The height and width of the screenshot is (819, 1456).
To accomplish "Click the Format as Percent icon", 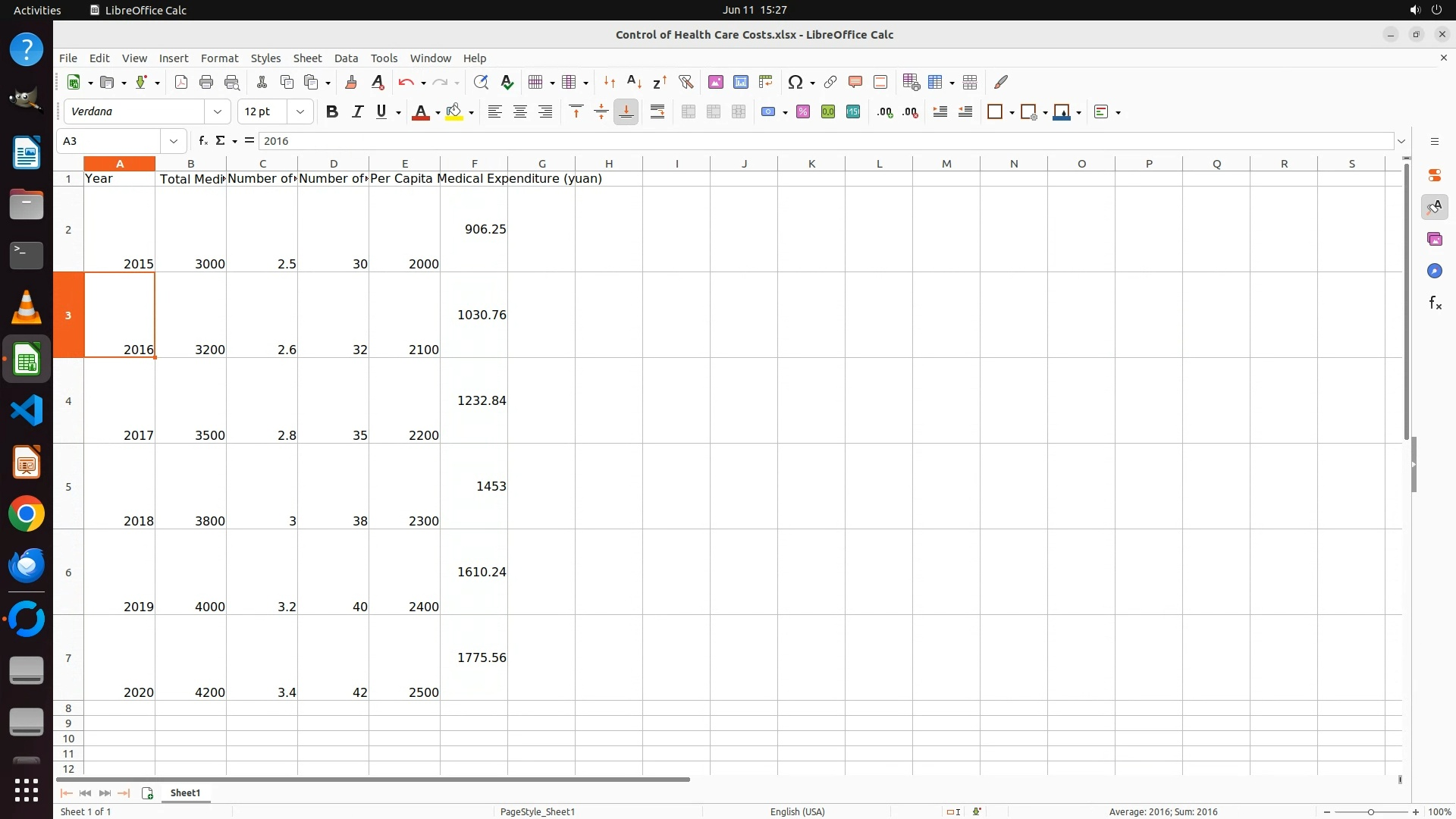I will (803, 112).
